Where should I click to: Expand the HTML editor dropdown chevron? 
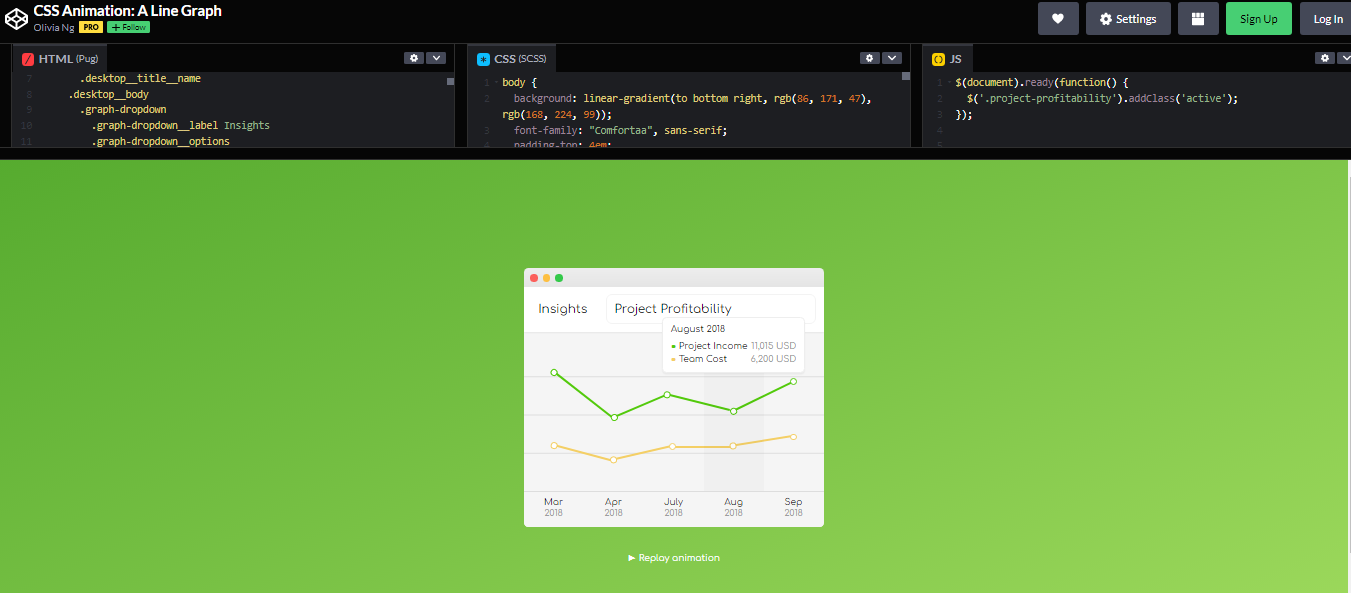(436, 58)
